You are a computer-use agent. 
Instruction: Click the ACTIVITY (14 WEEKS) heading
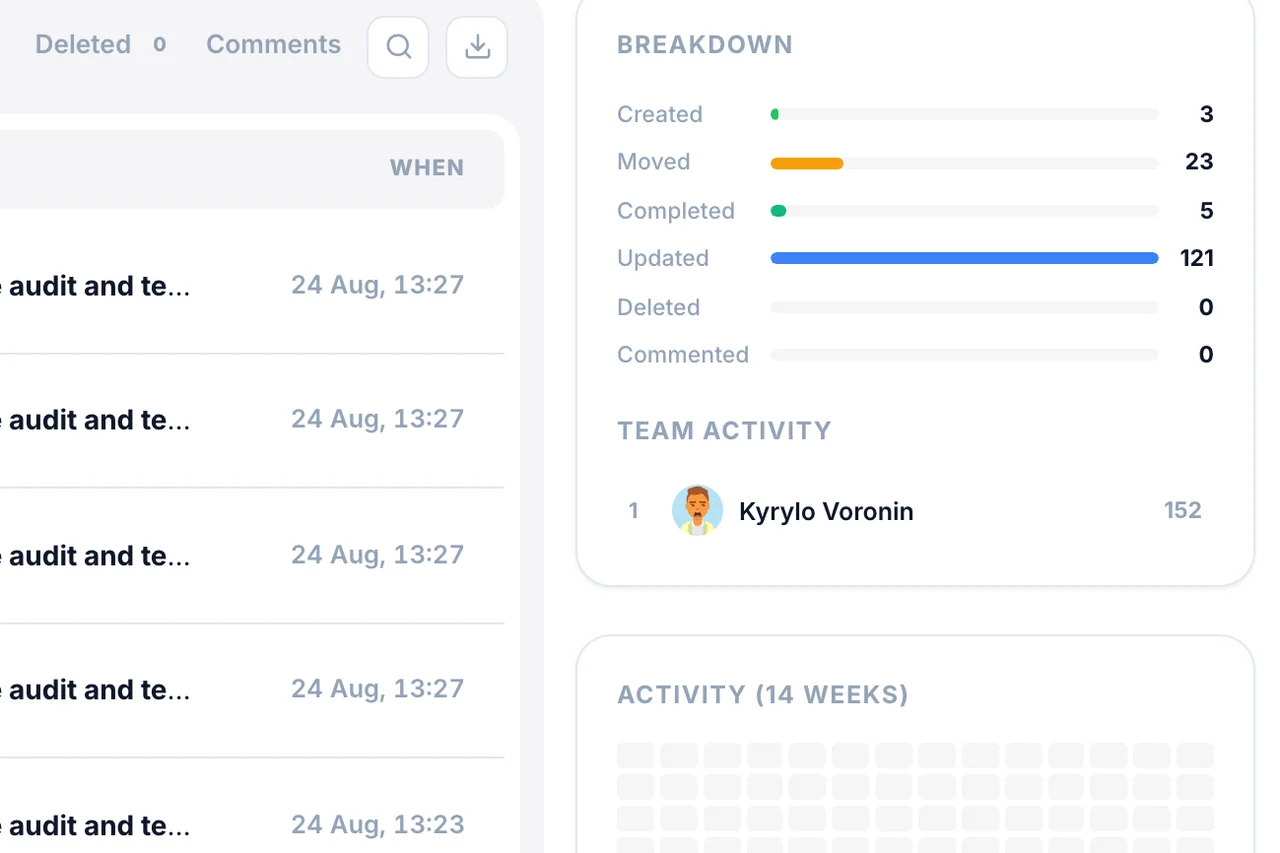763,695
